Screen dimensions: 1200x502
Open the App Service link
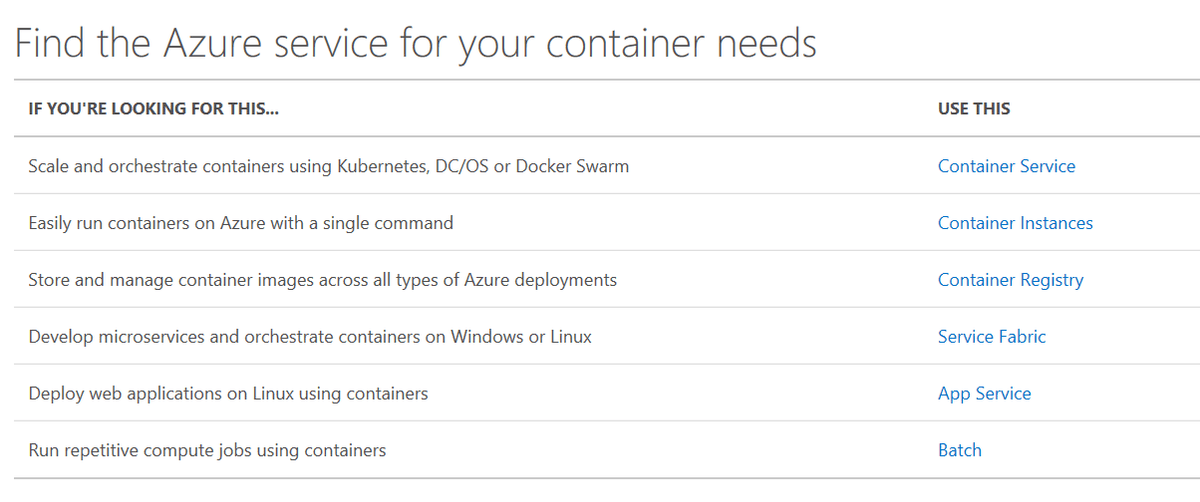point(984,394)
